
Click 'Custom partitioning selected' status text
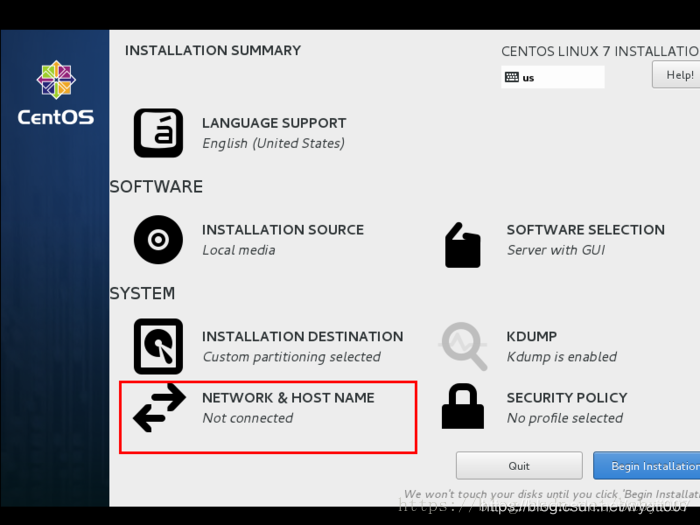(x=292, y=357)
